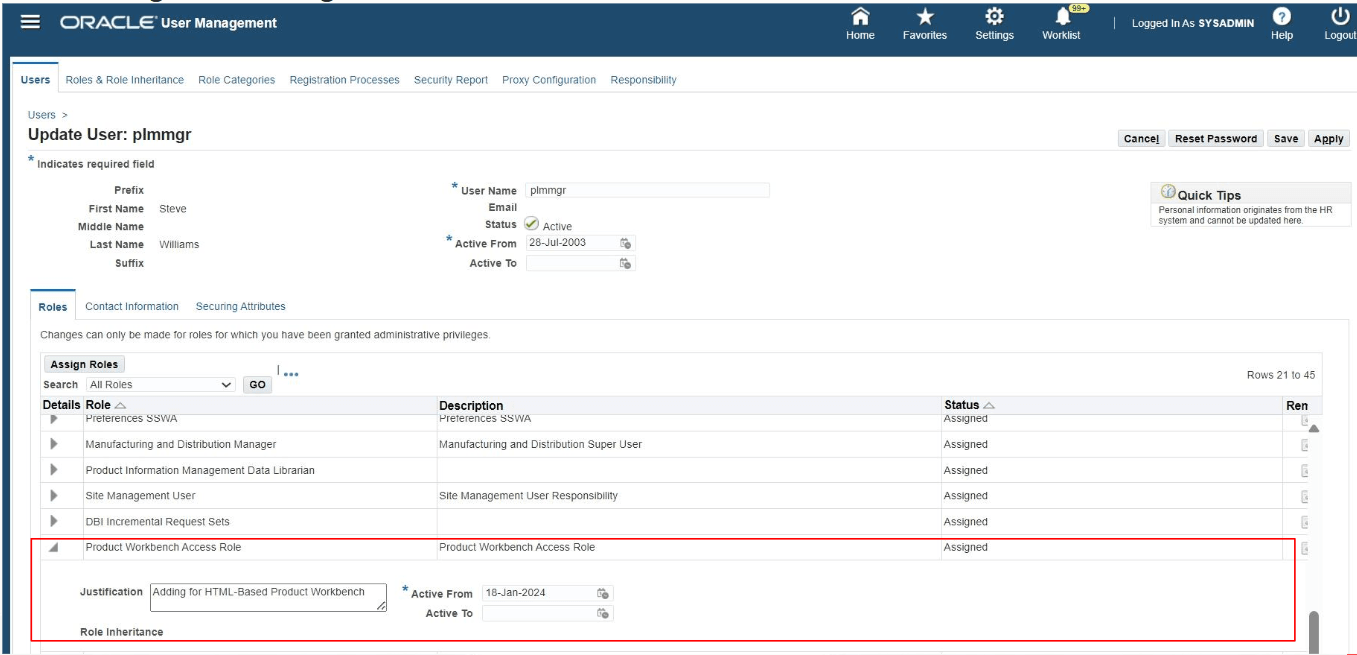Open calendar for role Active To field

click(x=603, y=613)
